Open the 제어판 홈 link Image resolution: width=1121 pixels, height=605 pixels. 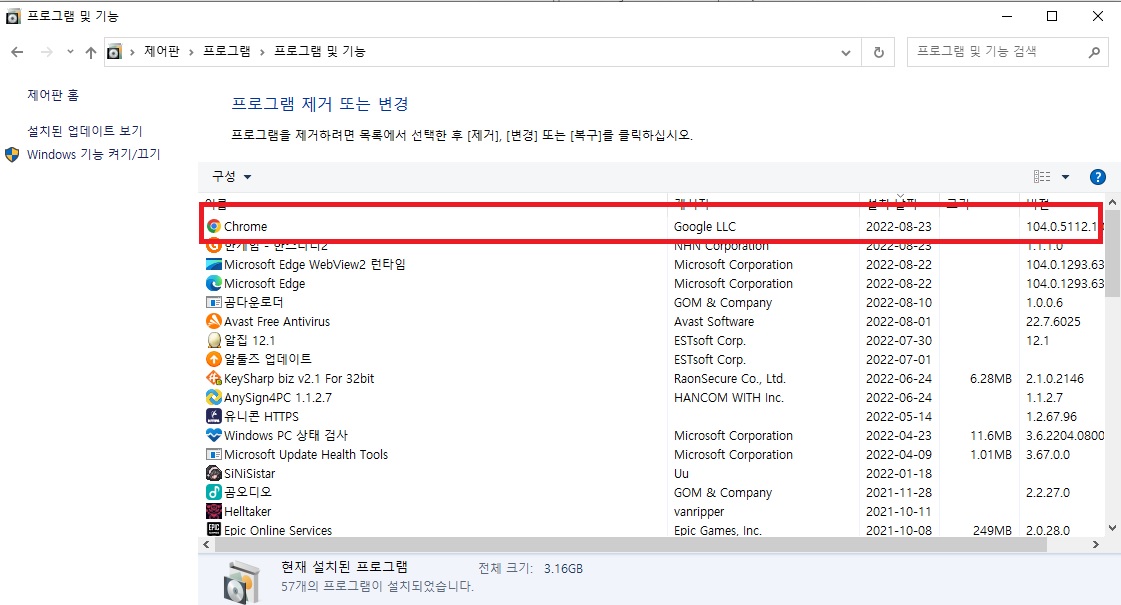coord(53,95)
